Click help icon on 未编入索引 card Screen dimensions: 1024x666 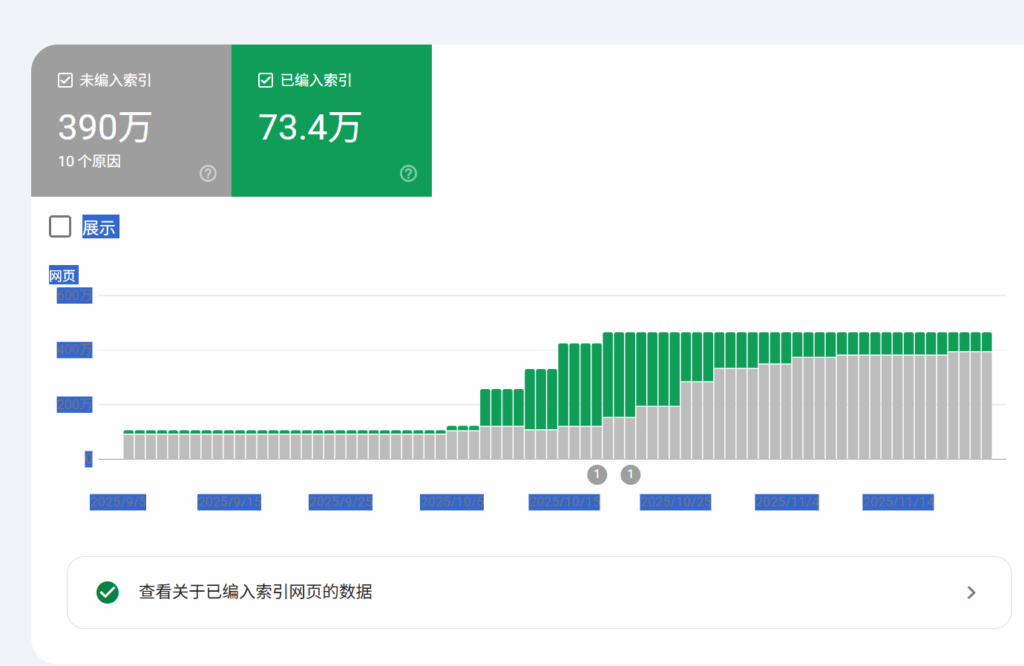coord(208,174)
